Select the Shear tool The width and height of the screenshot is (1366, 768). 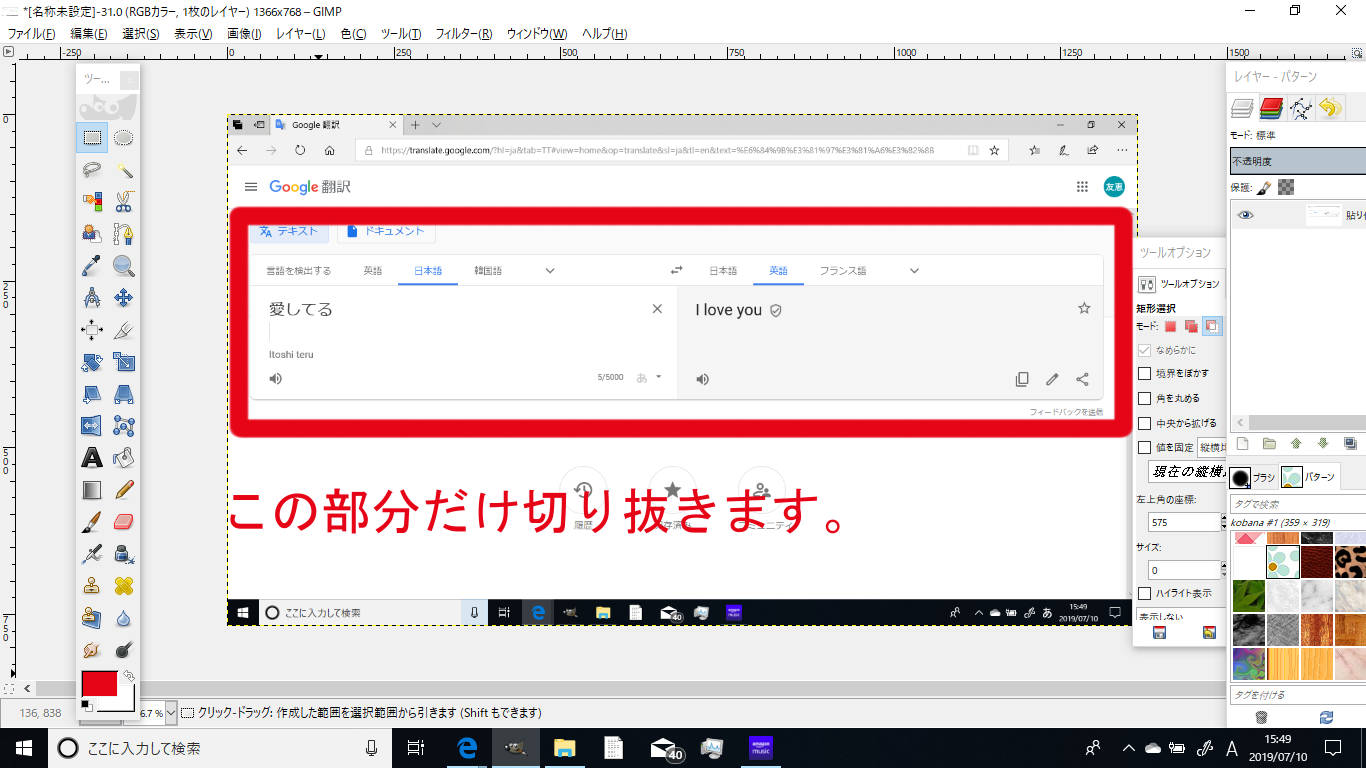tap(92, 394)
